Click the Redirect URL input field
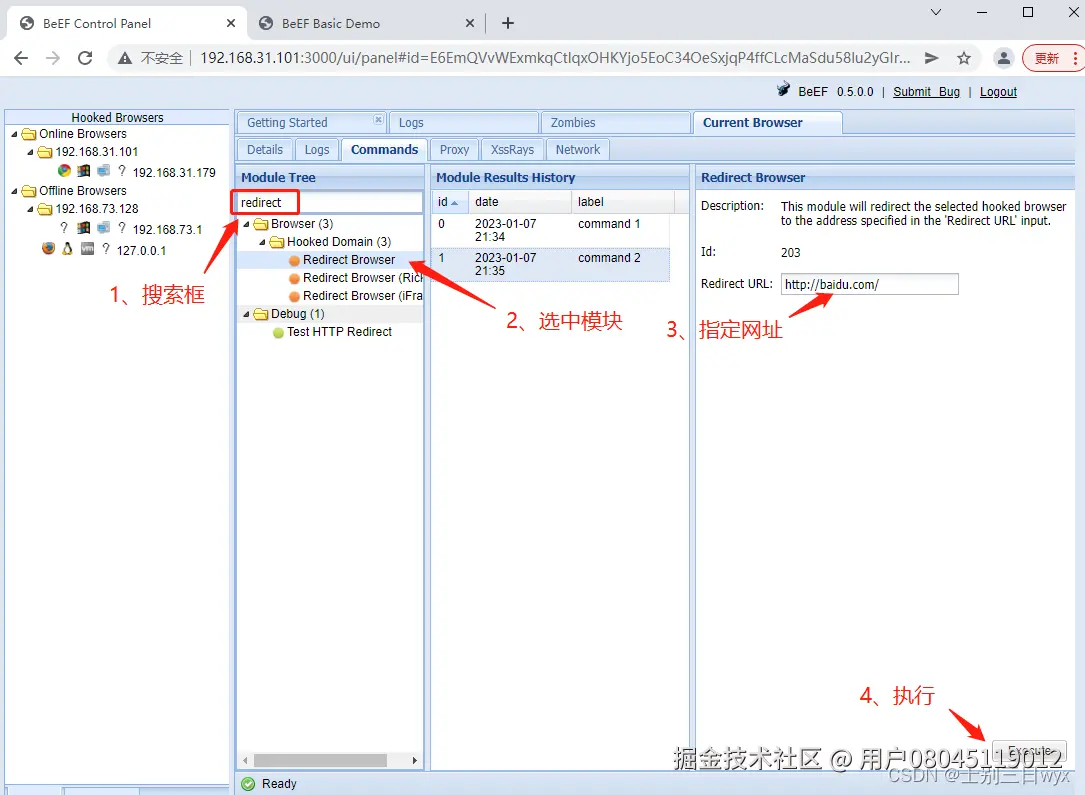Screen dimensions: 1085x795 pyautogui.click(x=870, y=284)
